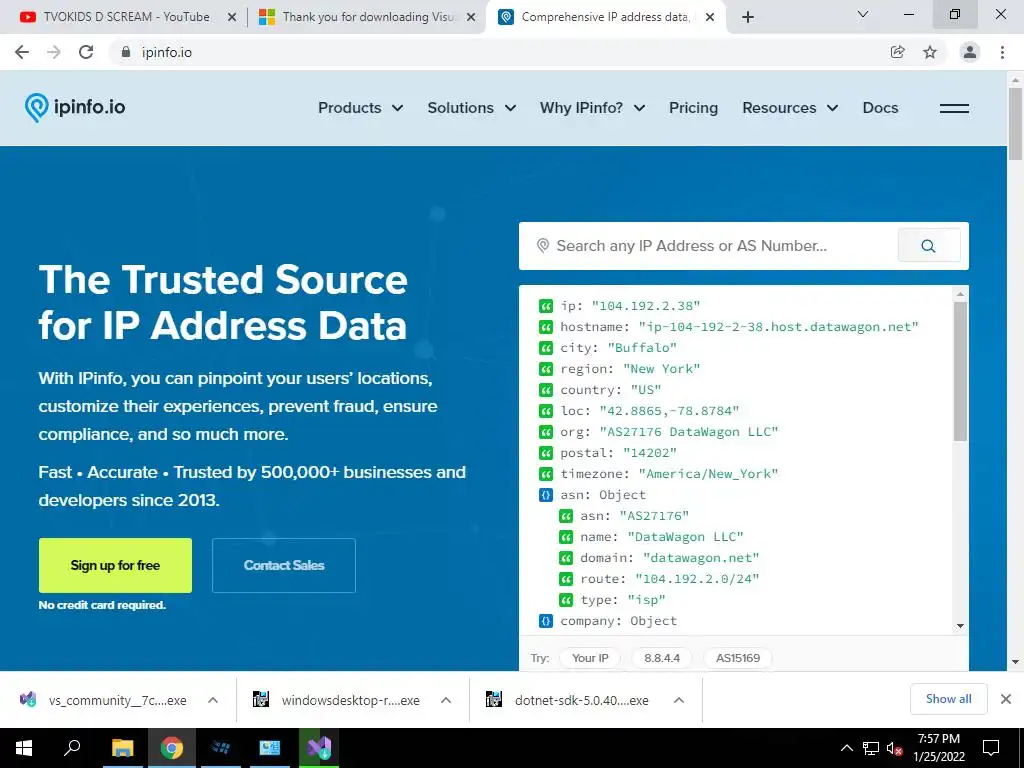The width and height of the screenshot is (1024, 768).
Task: Try the AS15169 suggestion chip
Action: [738, 658]
